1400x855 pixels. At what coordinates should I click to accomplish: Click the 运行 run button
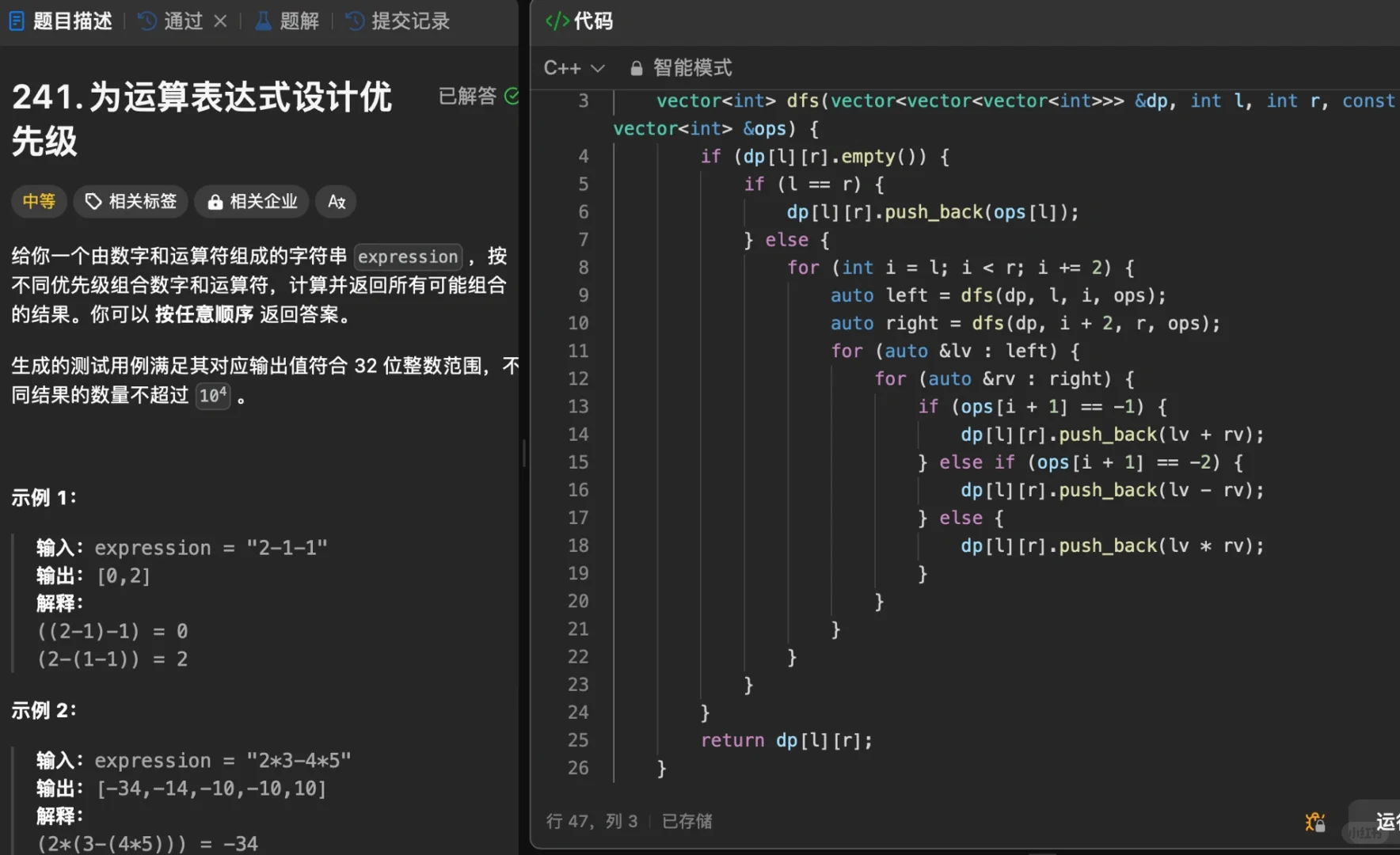[1384, 822]
